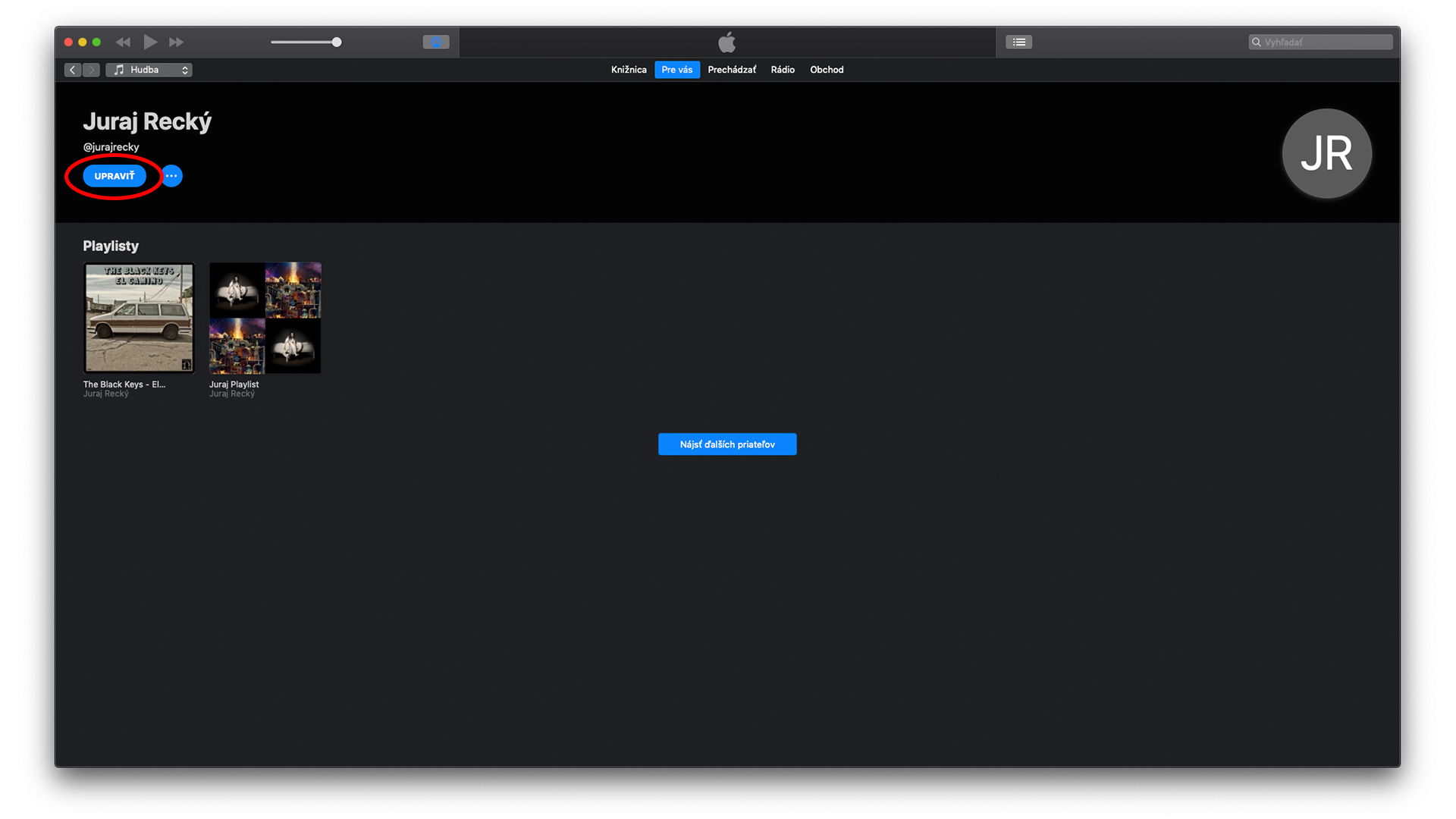Minimize the window with the yellow button
The image size is (1456, 819).
83,42
